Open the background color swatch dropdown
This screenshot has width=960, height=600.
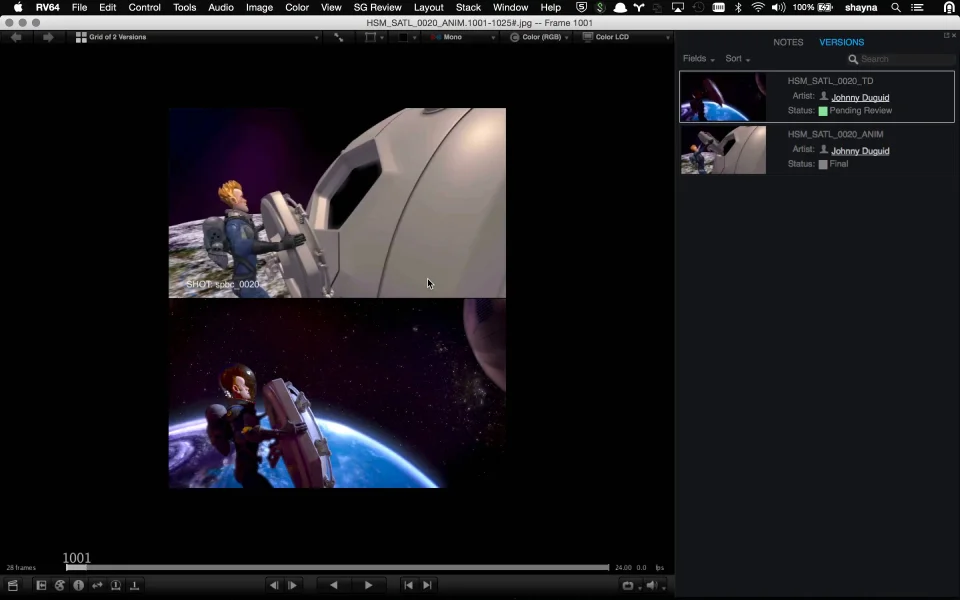tap(407, 37)
